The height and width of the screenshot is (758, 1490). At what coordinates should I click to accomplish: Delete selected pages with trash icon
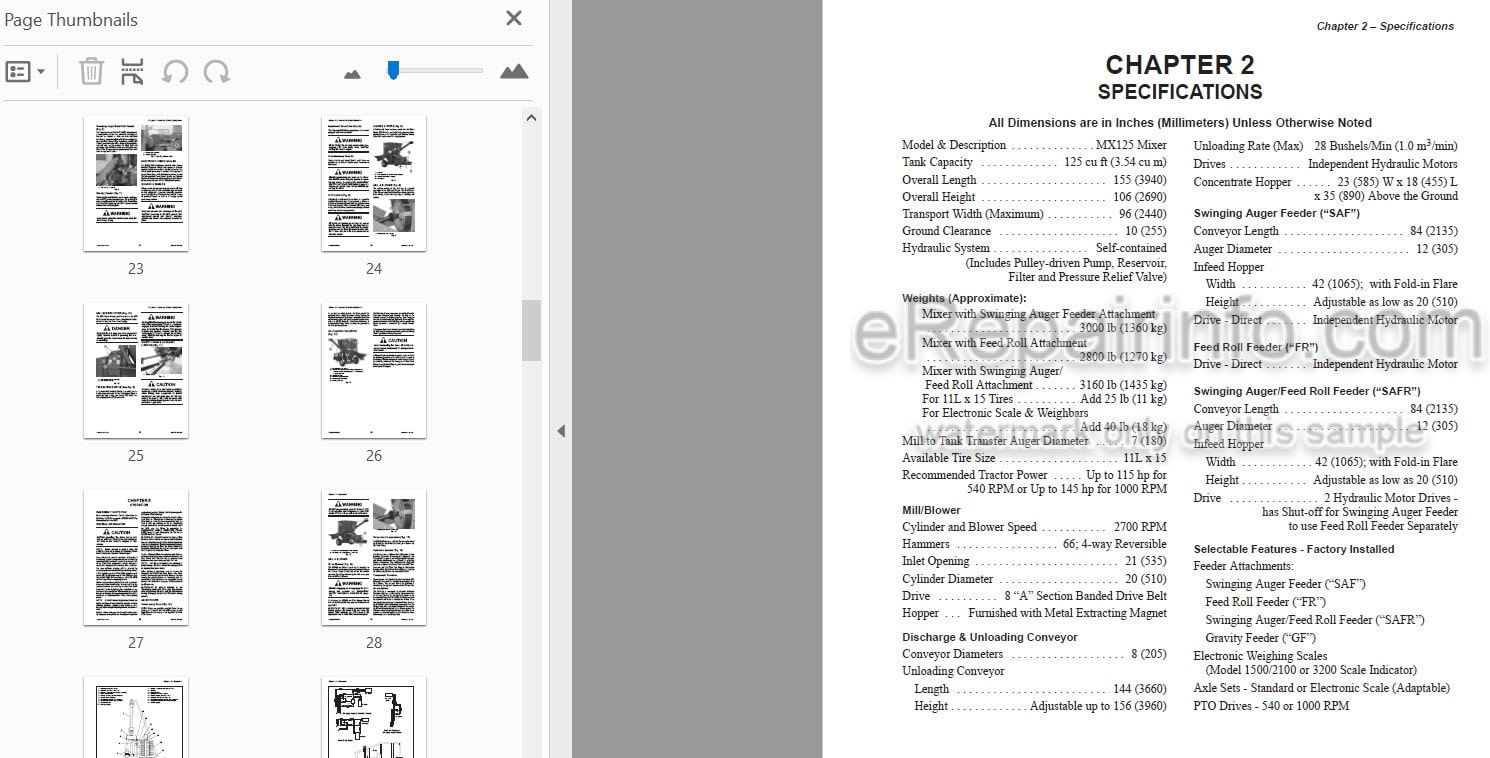click(91, 72)
